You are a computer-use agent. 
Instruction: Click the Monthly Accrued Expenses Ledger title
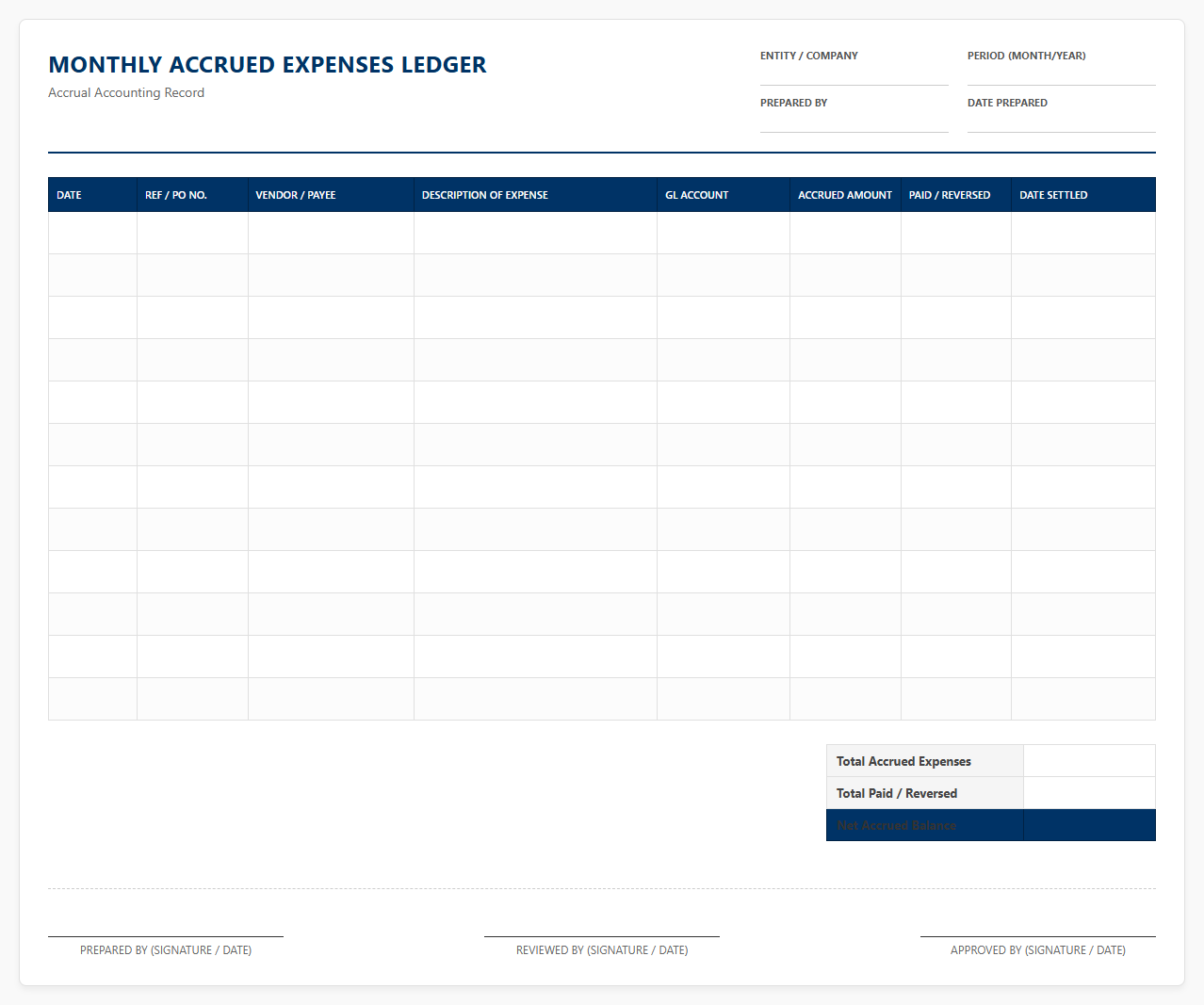(268, 65)
